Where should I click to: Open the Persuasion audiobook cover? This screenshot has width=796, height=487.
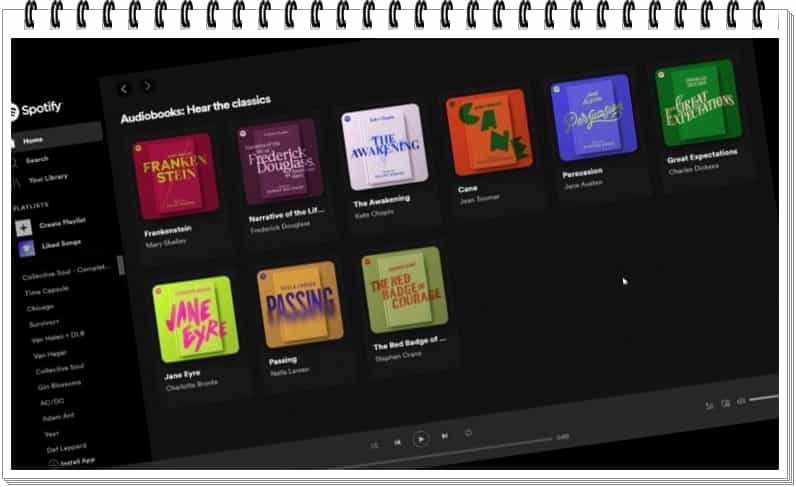(x=594, y=117)
